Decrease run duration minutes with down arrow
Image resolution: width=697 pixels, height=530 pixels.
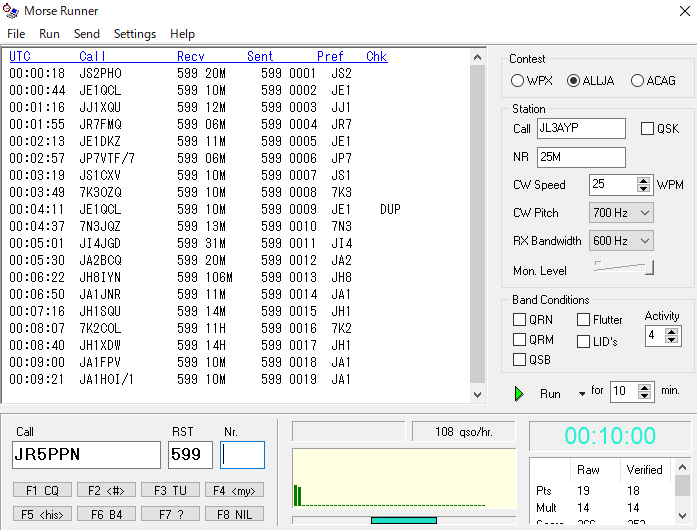pyautogui.click(x=645, y=396)
